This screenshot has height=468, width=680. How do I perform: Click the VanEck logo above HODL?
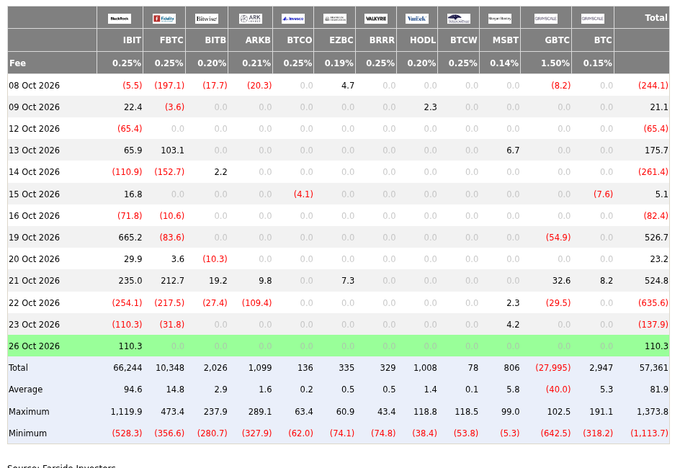click(417, 19)
